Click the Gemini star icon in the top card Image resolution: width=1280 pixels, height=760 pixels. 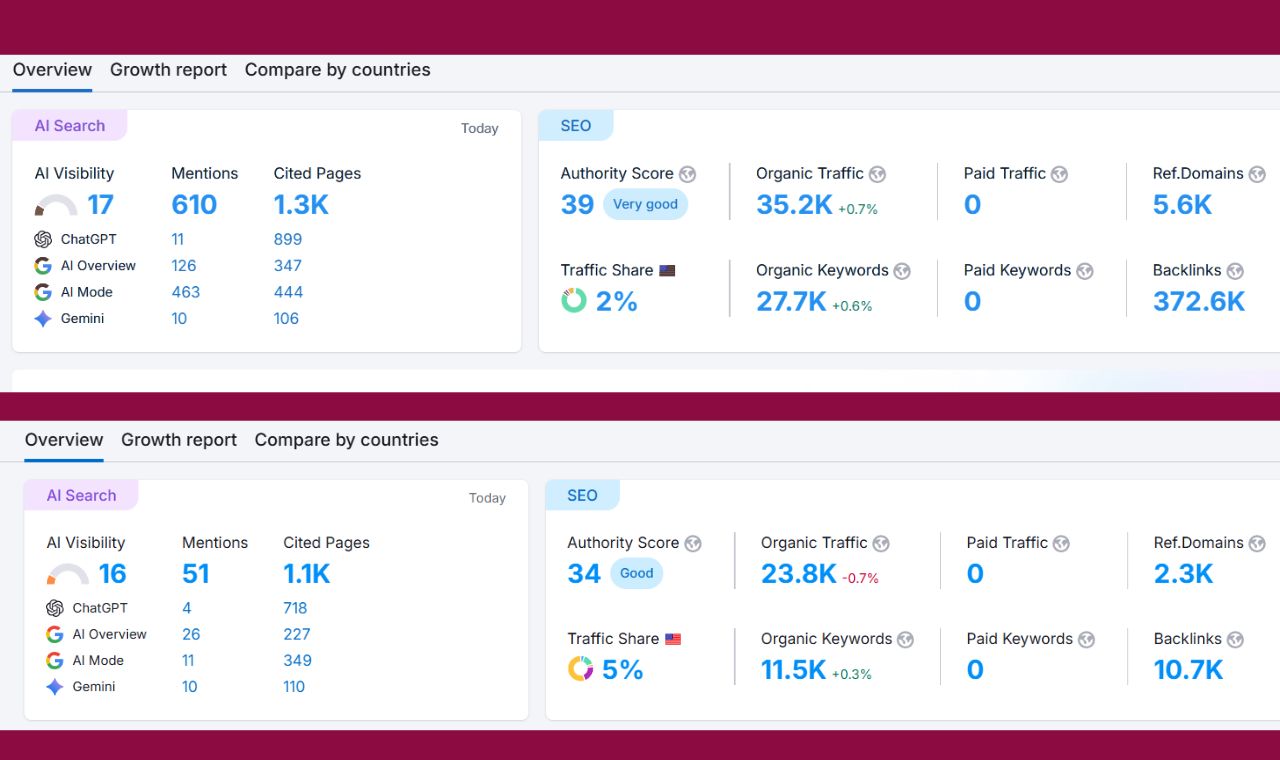tap(43, 319)
